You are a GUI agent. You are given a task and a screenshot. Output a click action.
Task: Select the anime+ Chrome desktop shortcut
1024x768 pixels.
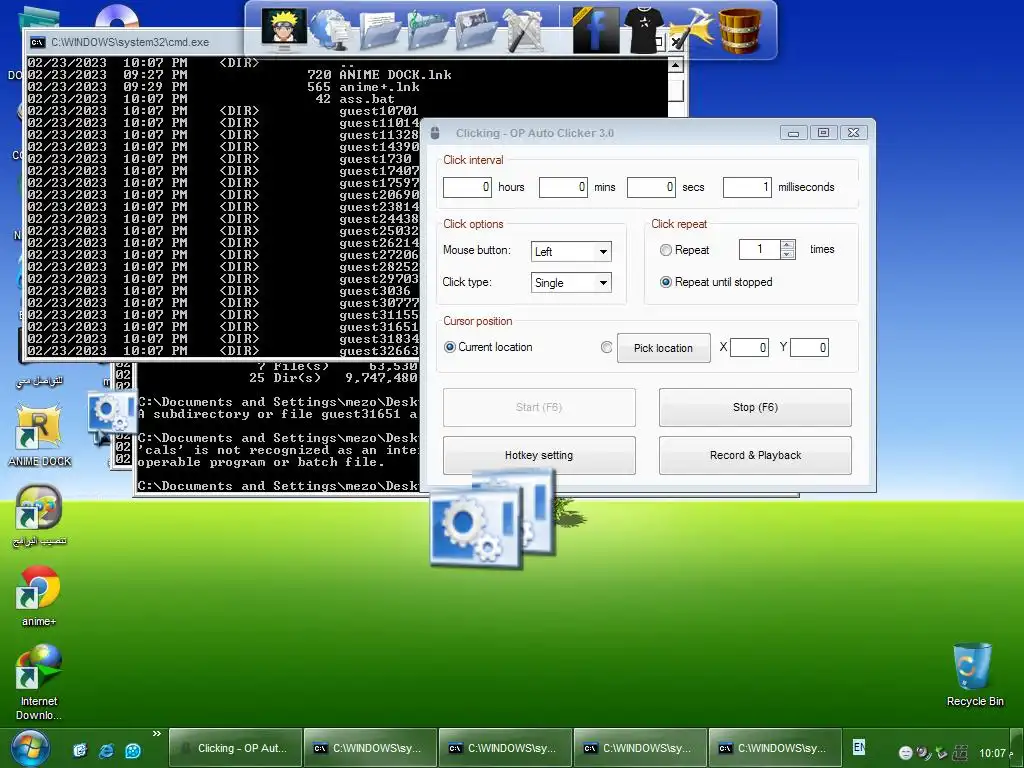[x=39, y=596]
